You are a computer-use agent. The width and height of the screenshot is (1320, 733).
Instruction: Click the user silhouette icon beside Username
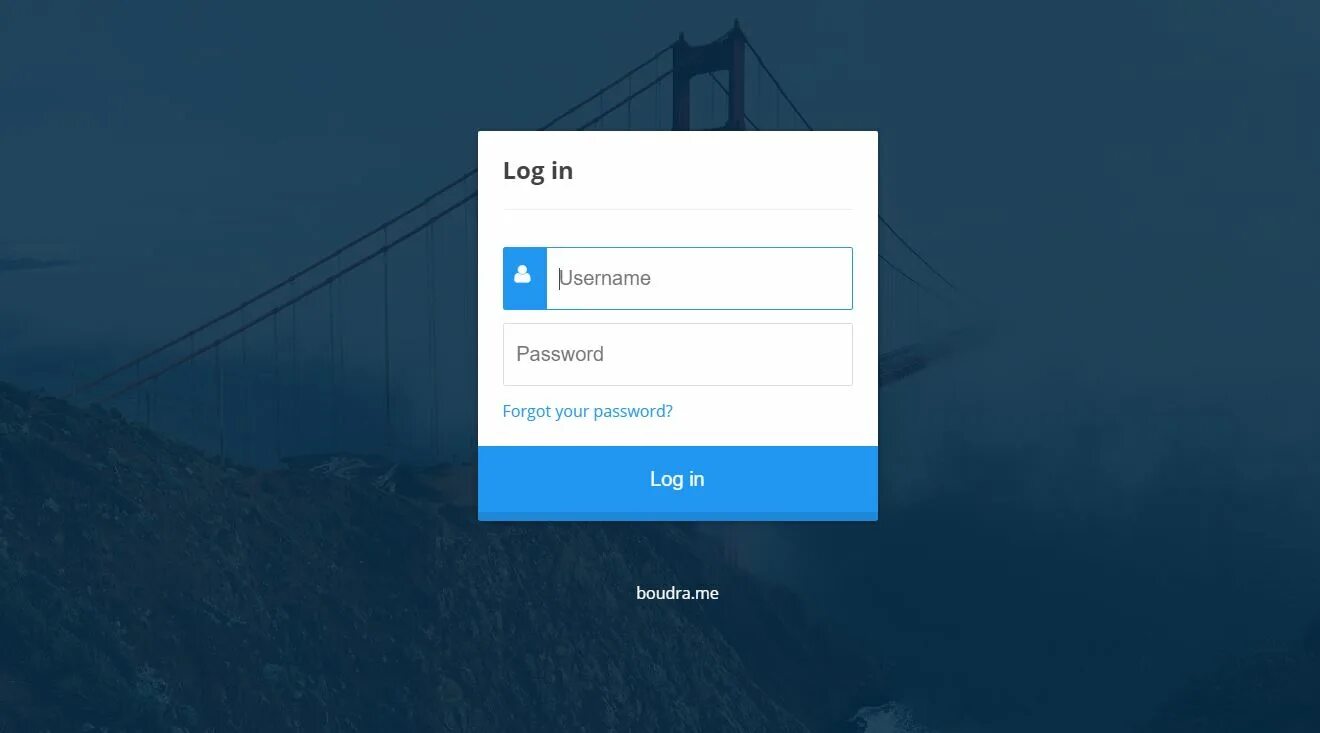tap(522, 274)
